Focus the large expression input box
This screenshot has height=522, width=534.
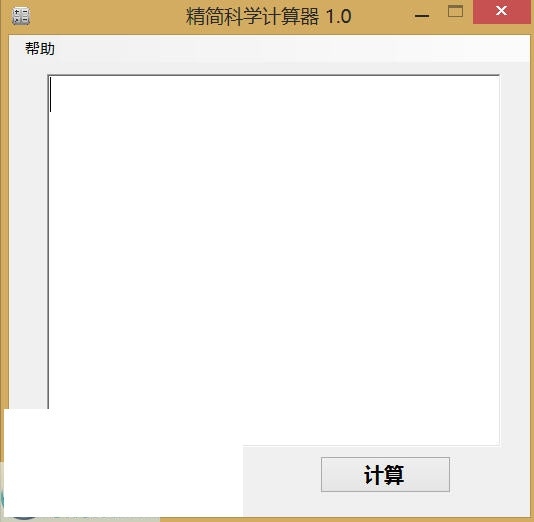274,259
